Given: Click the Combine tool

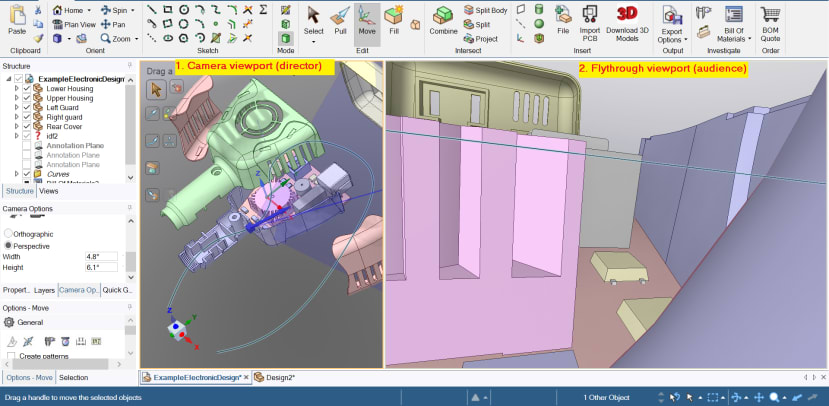Looking at the screenshot, I should [443, 21].
